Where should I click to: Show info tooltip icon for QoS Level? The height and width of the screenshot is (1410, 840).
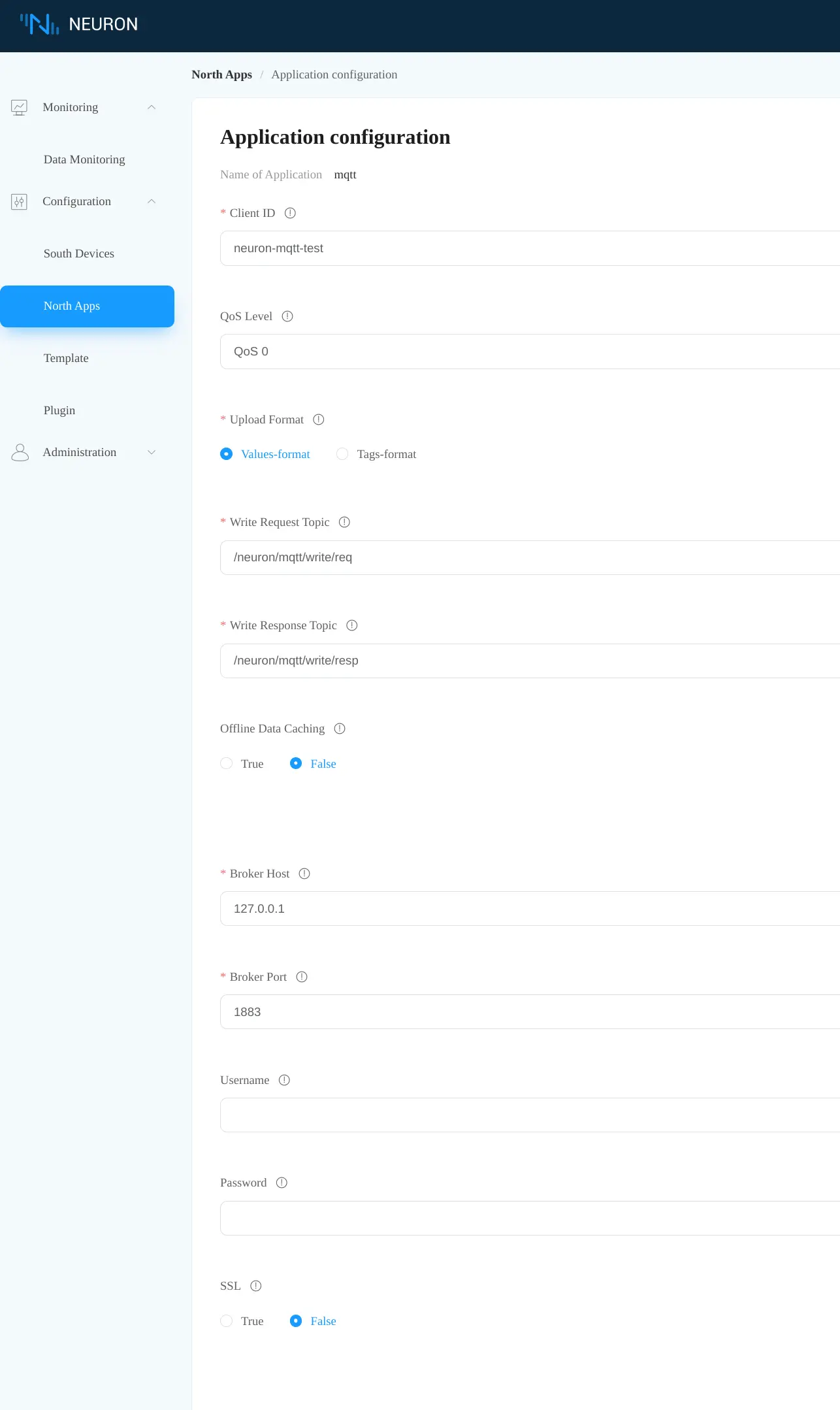287,316
